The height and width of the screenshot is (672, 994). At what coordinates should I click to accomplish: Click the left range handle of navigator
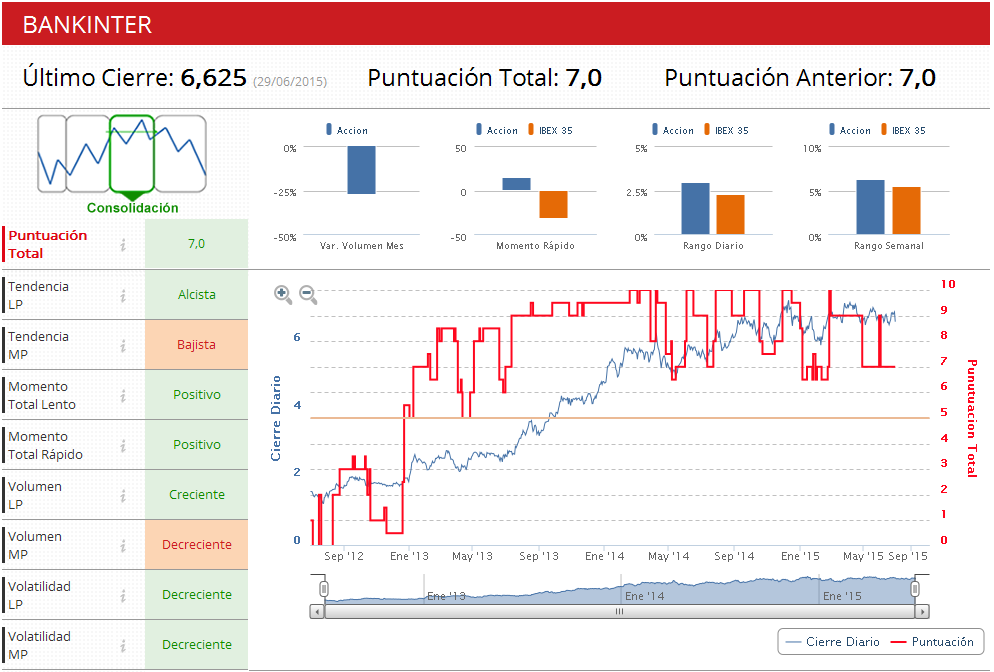coord(324,589)
